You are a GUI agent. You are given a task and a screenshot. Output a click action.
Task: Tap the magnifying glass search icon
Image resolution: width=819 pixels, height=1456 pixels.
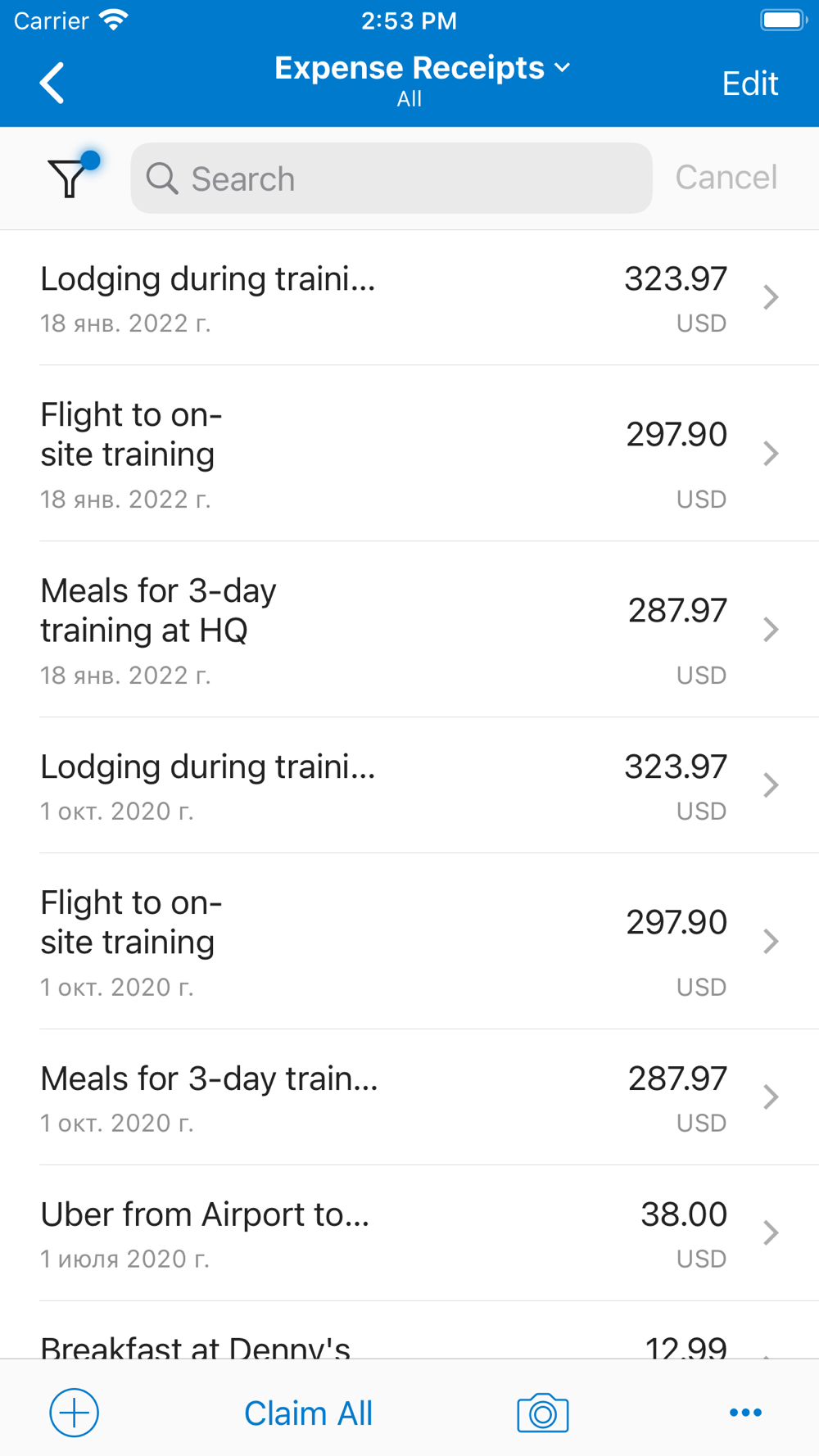162,179
